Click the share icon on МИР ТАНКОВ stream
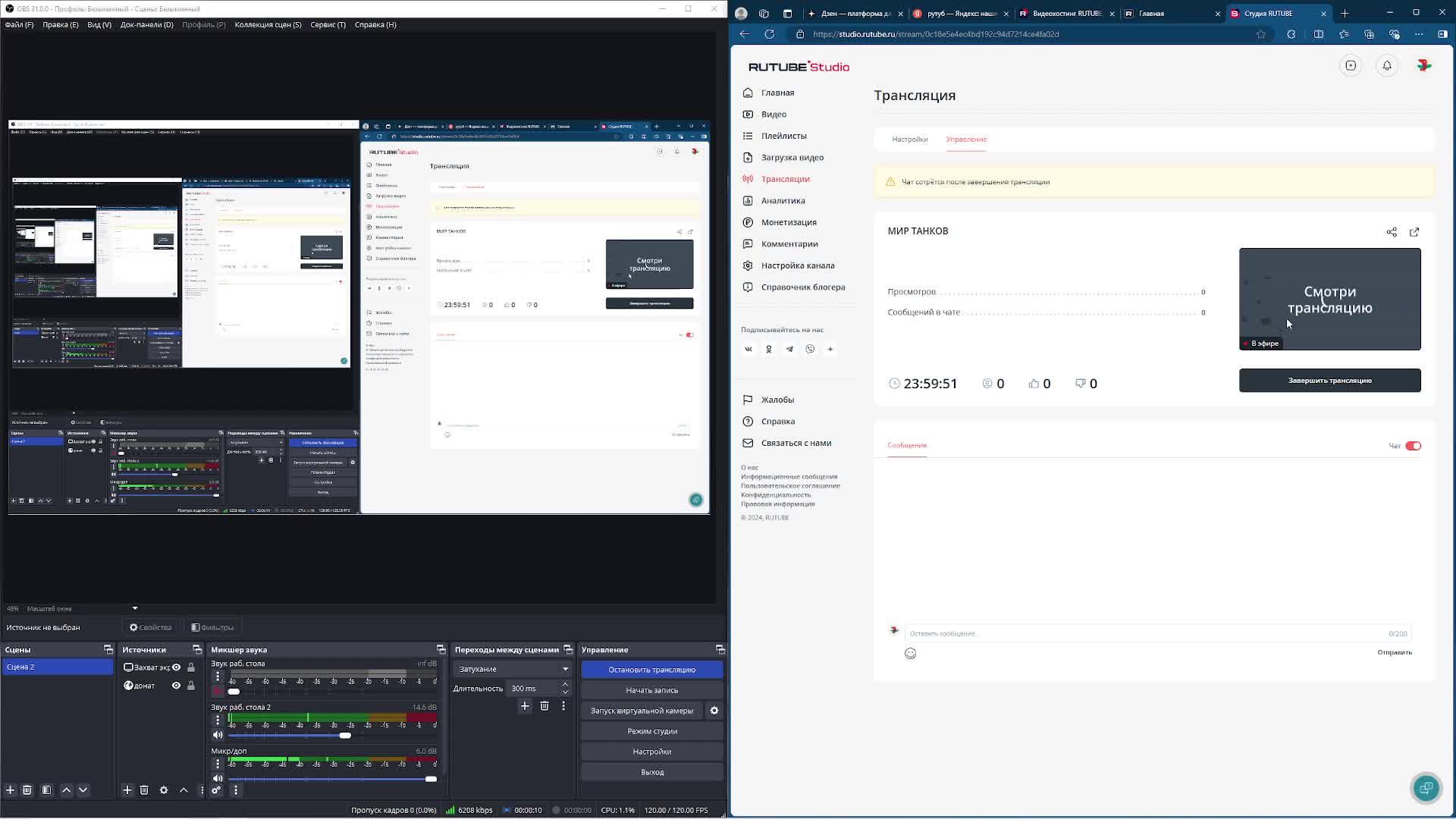Viewport: 1456px width, 819px height. (1392, 232)
